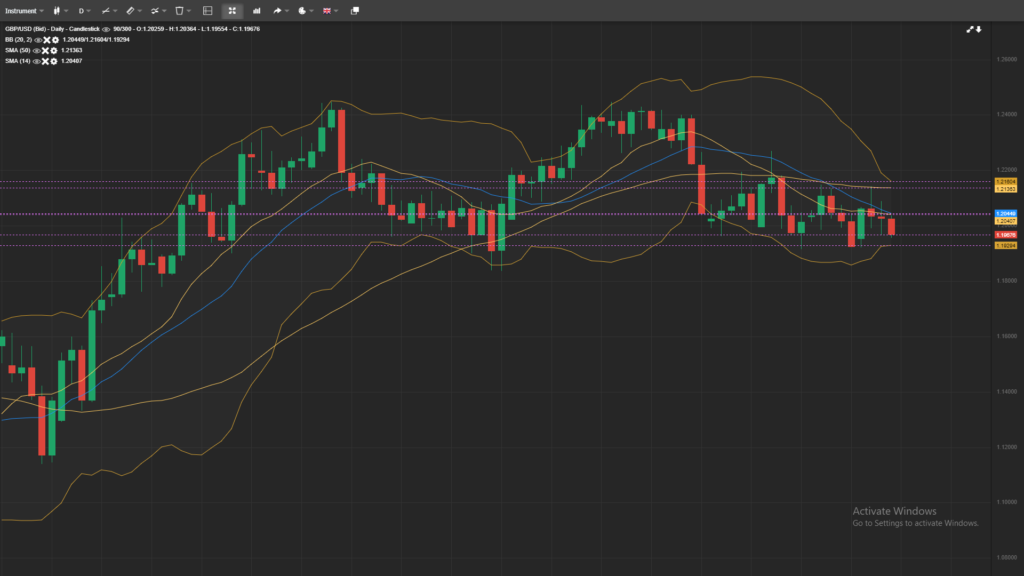Click the 1.24000 price axis label
Image resolution: width=1024 pixels, height=576 pixels.
(x=1006, y=114)
